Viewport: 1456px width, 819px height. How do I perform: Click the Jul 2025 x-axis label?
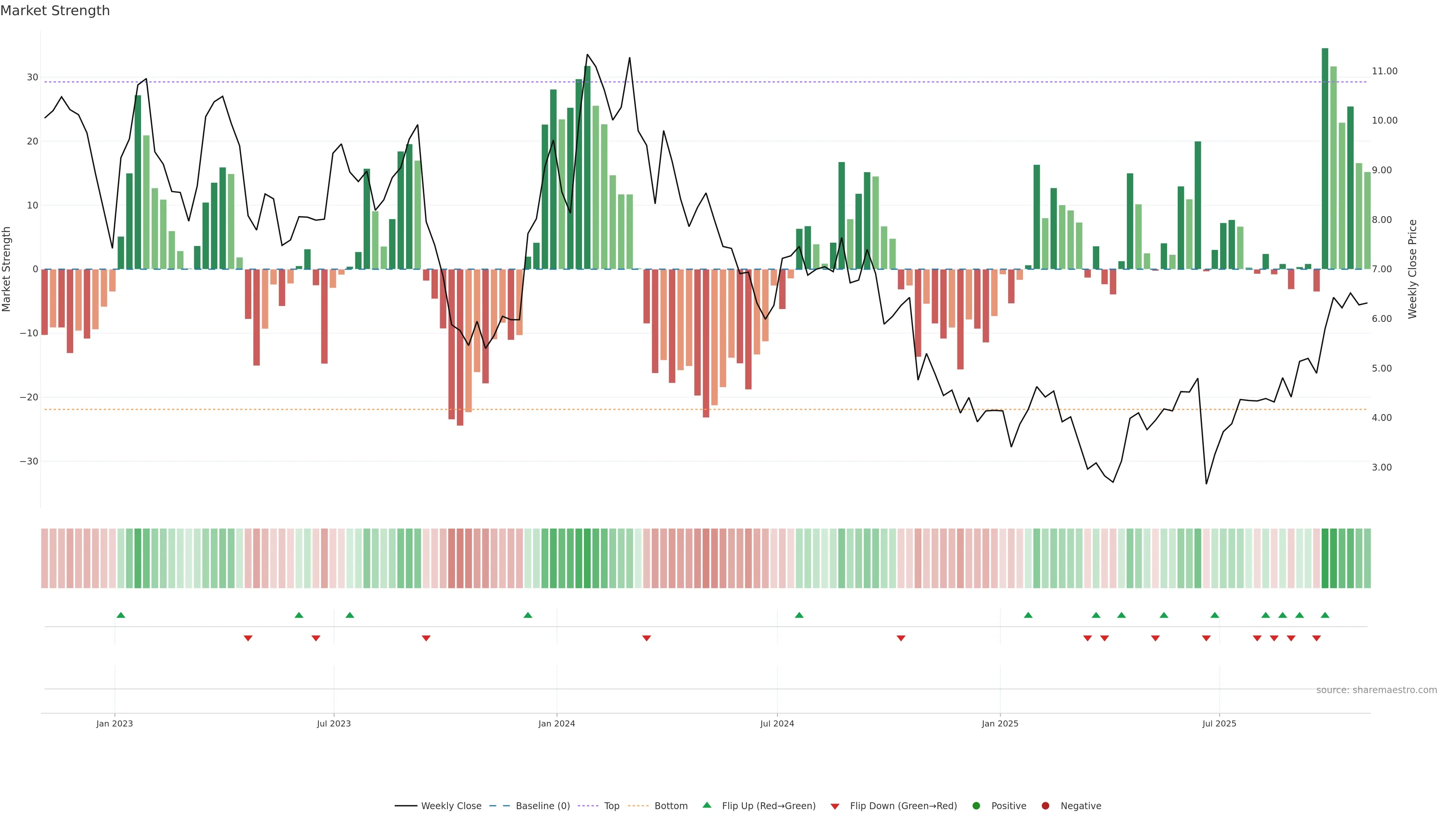(x=1219, y=723)
